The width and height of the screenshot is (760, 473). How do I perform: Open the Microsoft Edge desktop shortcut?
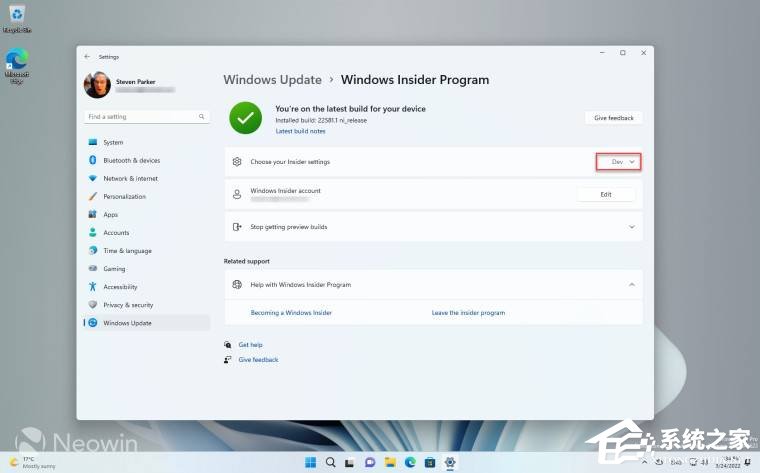pyautogui.click(x=17, y=65)
